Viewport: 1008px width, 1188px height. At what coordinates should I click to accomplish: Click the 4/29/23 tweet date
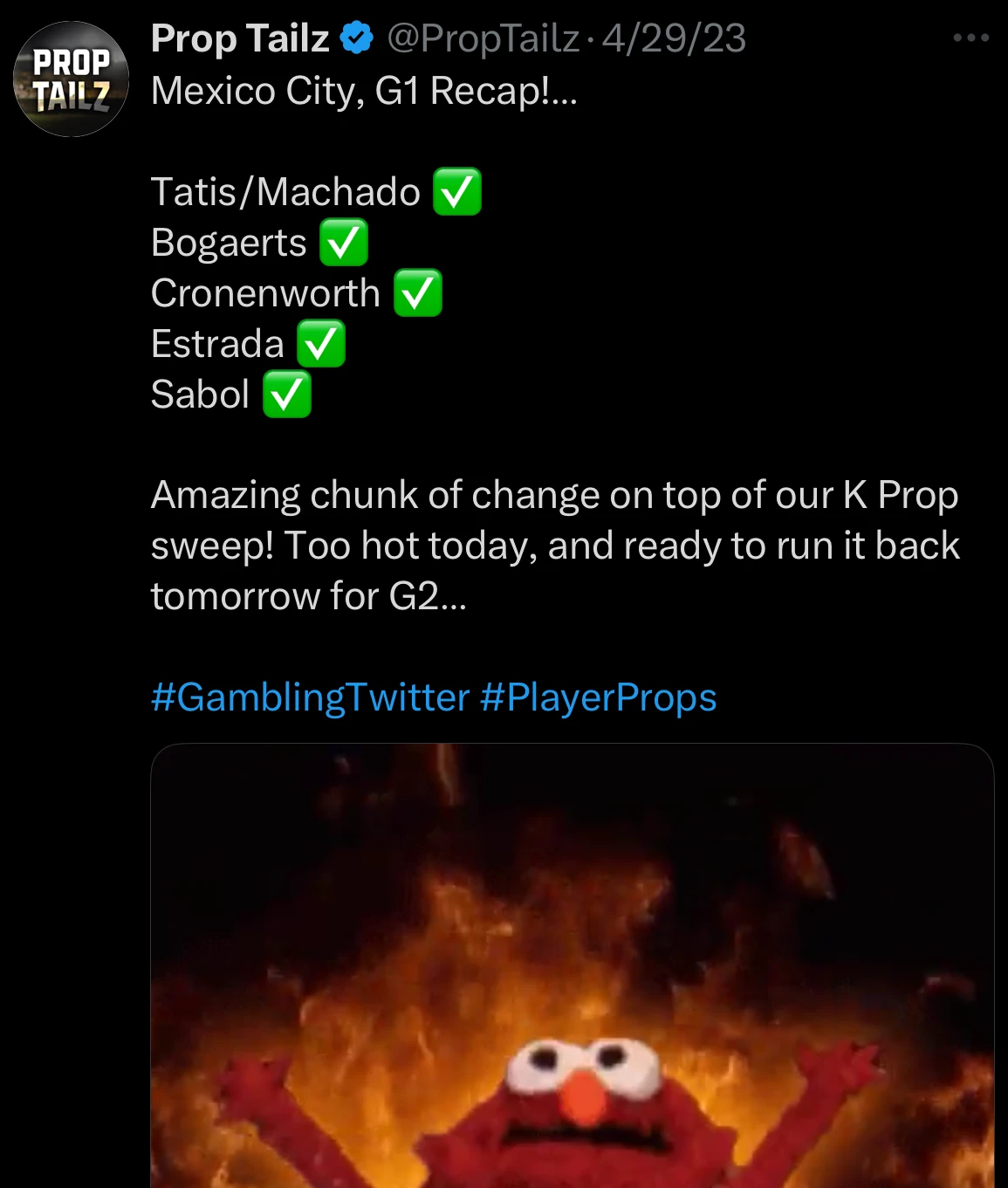tap(675, 38)
